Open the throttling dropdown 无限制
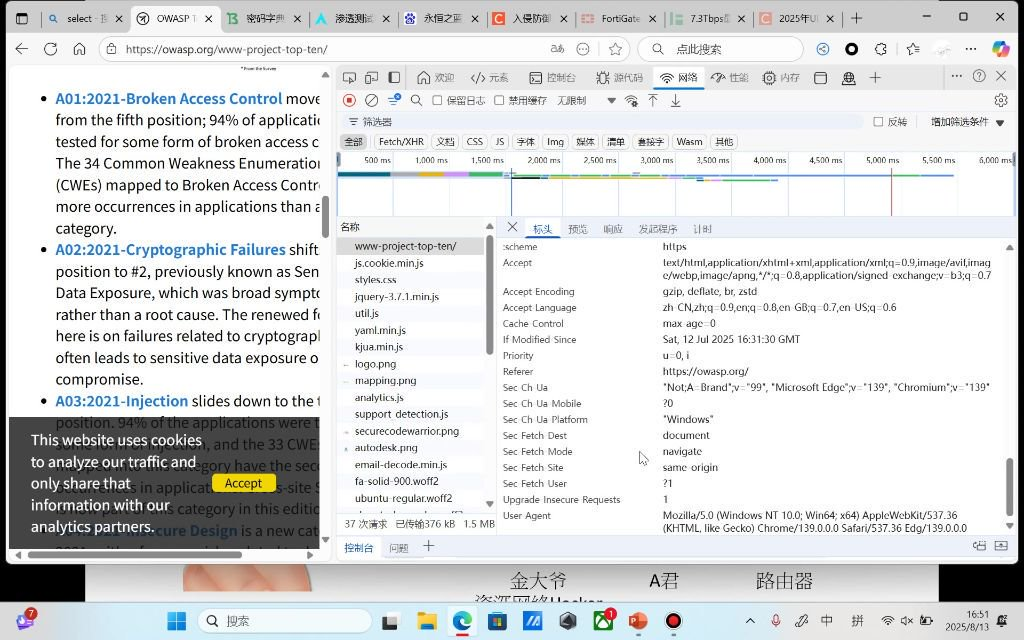The image size is (1024, 640). tap(586, 101)
